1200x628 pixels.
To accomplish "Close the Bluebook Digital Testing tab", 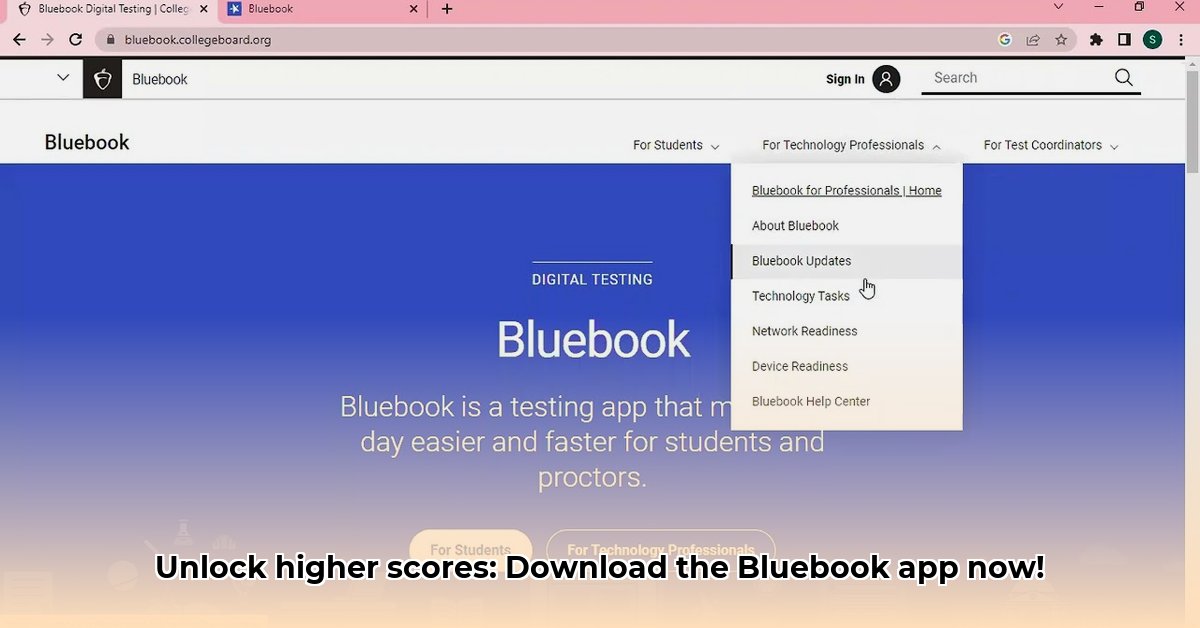I will 204,9.
